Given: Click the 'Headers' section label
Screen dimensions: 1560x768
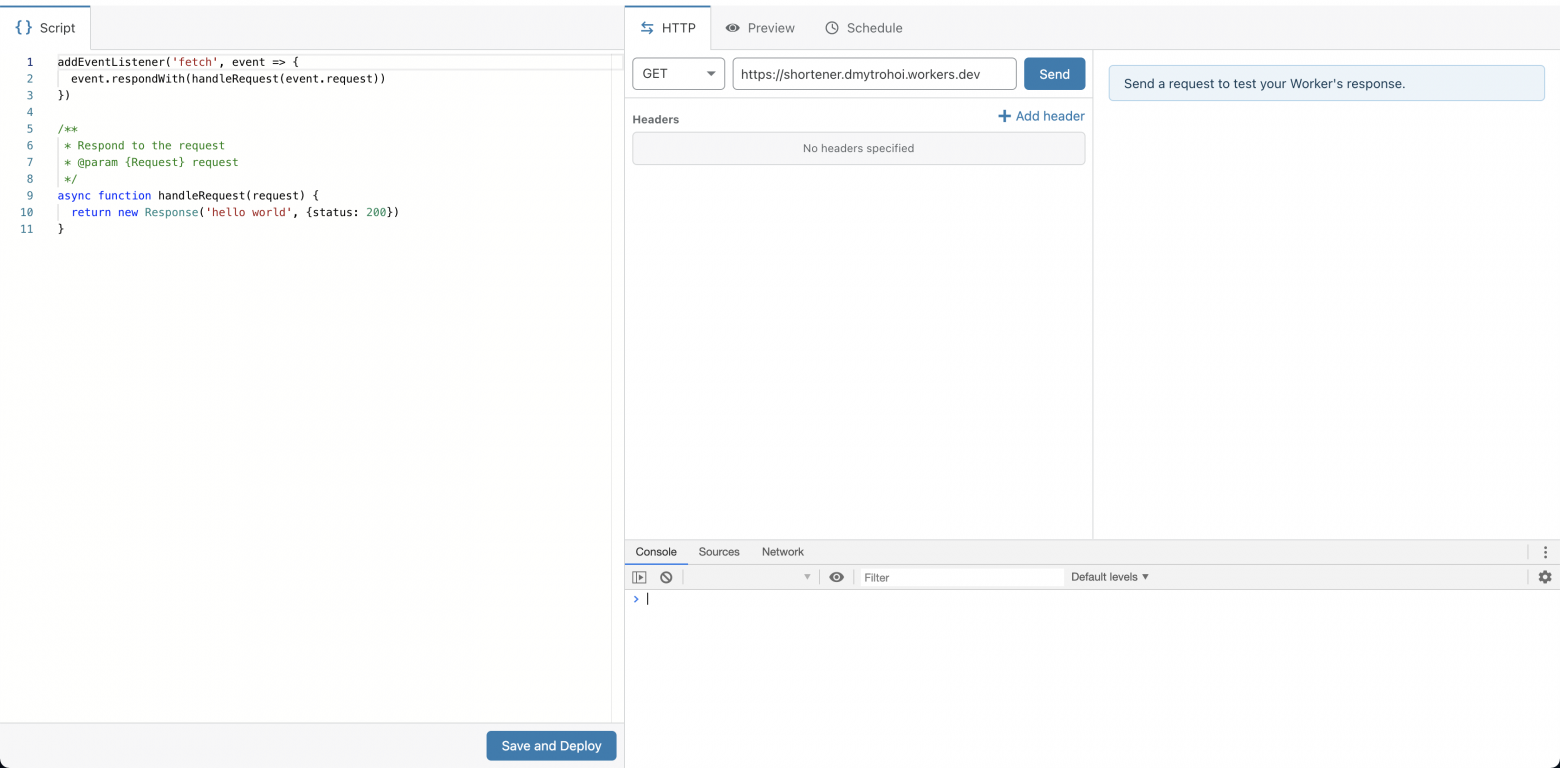Looking at the screenshot, I should coord(656,119).
